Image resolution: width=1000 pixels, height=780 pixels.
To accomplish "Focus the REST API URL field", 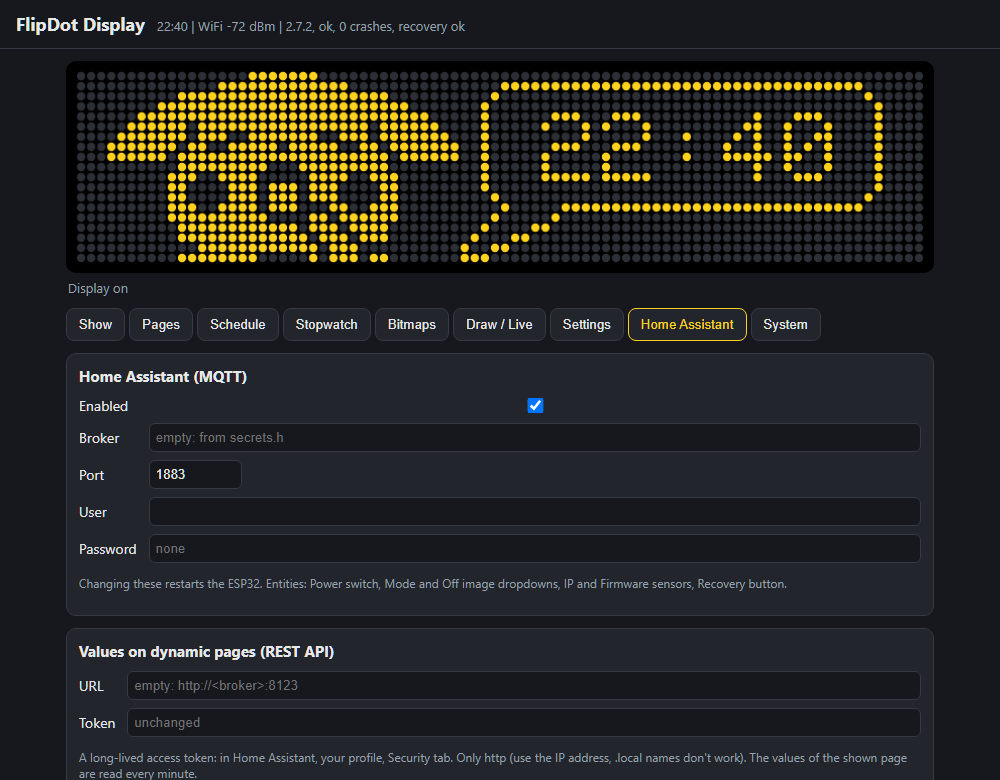I will (524, 686).
